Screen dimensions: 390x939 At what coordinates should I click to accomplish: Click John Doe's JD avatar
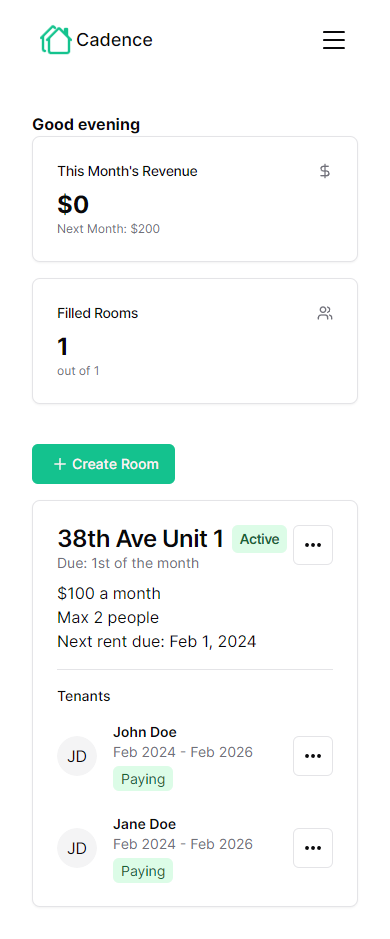pos(77,756)
